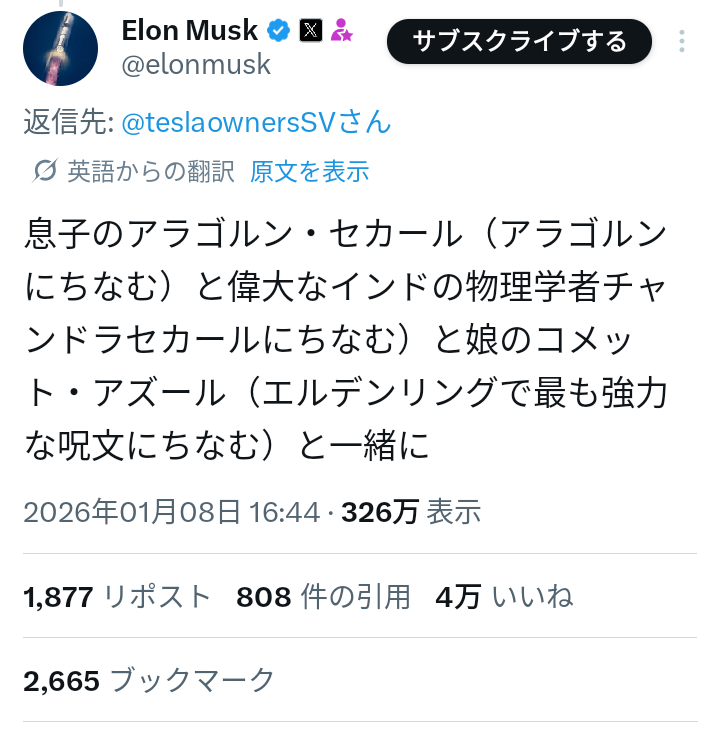
Task: Open the 4万 いいね likes list
Action: (x=504, y=597)
